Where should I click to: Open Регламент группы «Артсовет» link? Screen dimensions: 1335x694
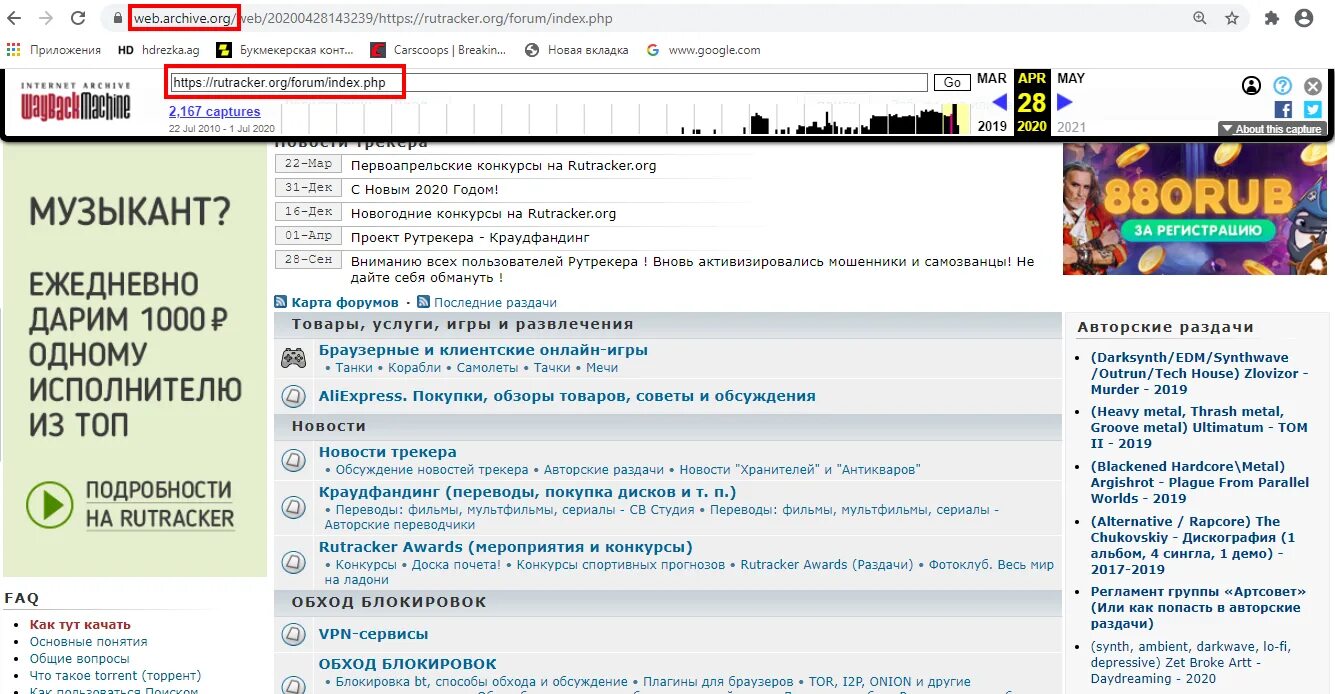tap(1196, 607)
